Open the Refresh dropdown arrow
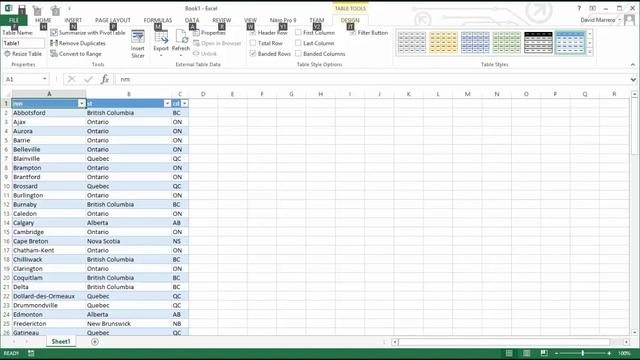Viewport: 640px width, 360px height. [181, 55]
